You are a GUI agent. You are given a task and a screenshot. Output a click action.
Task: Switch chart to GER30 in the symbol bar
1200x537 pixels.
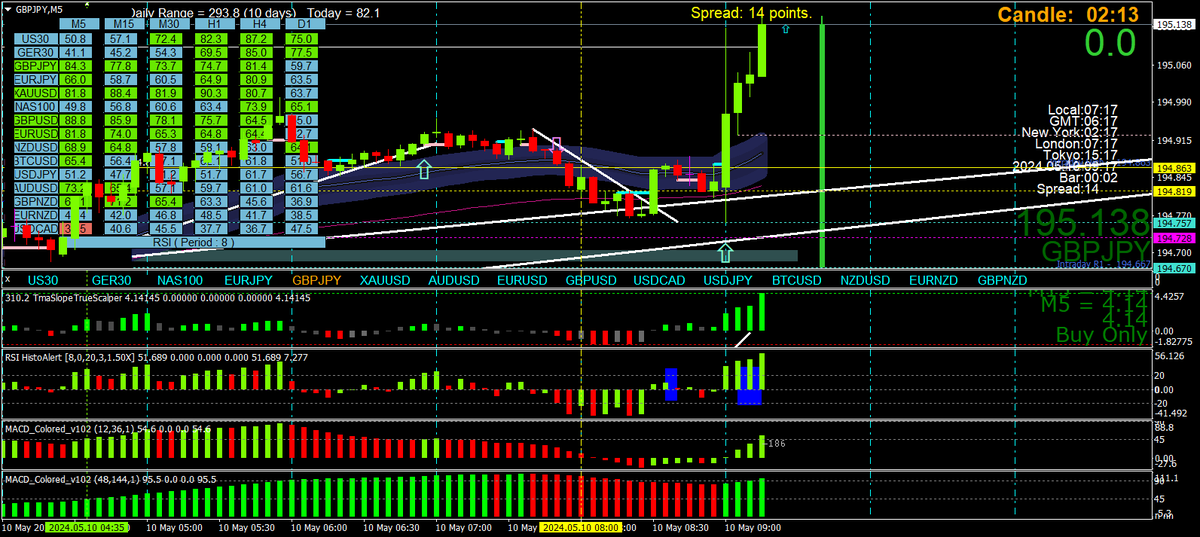pyautogui.click(x=110, y=281)
